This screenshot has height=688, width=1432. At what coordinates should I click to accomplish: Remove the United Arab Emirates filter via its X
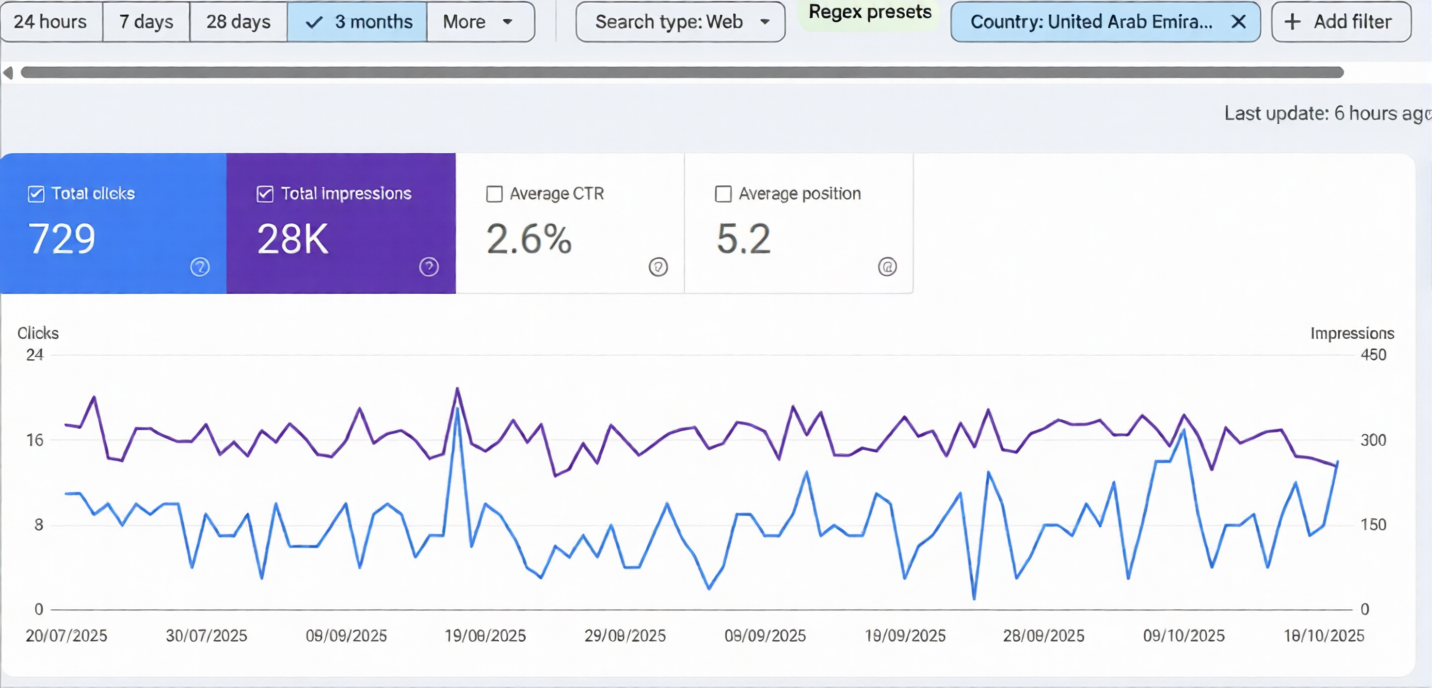tap(1238, 21)
